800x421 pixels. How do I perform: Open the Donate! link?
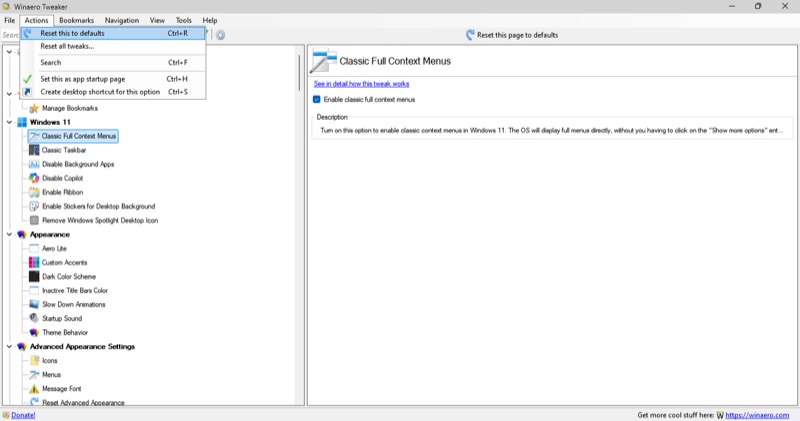[x=23, y=415]
